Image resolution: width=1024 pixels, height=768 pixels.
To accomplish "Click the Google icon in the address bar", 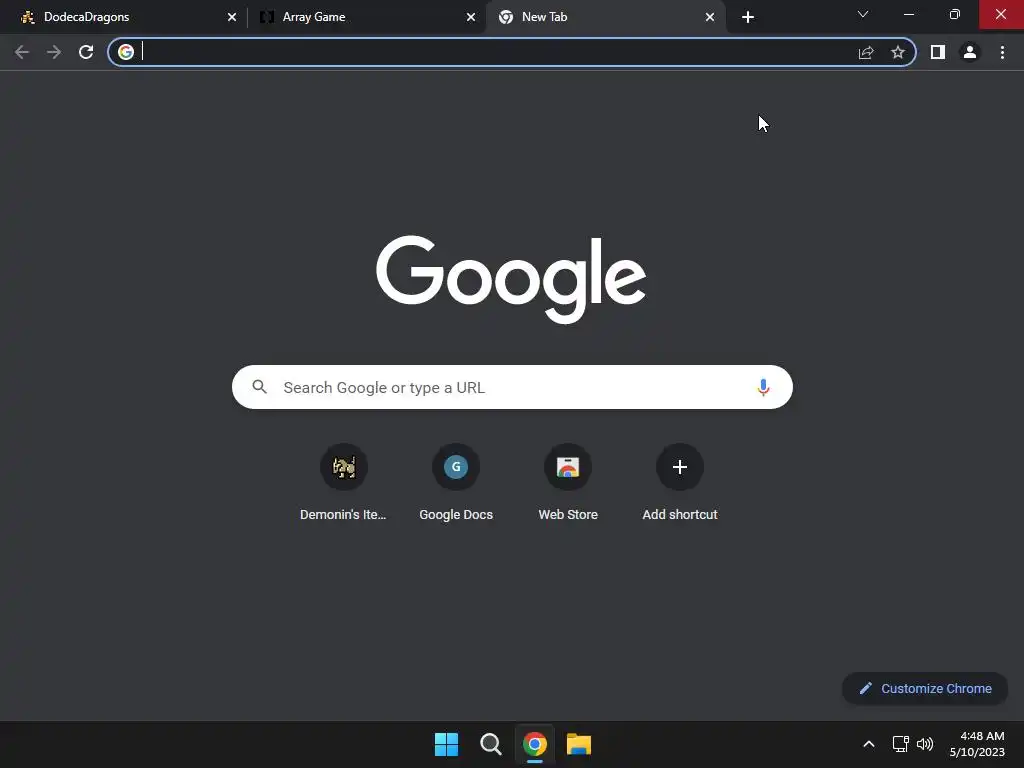I will (x=126, y=52).
